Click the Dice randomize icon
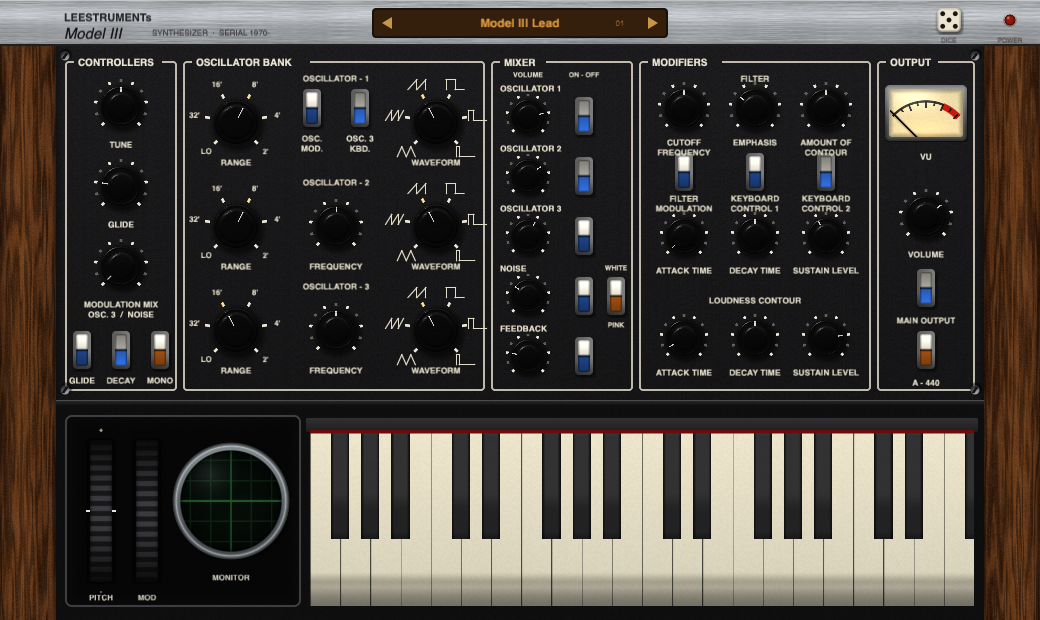The width and height of the screenshot is (1040, 620). [948, 21]
